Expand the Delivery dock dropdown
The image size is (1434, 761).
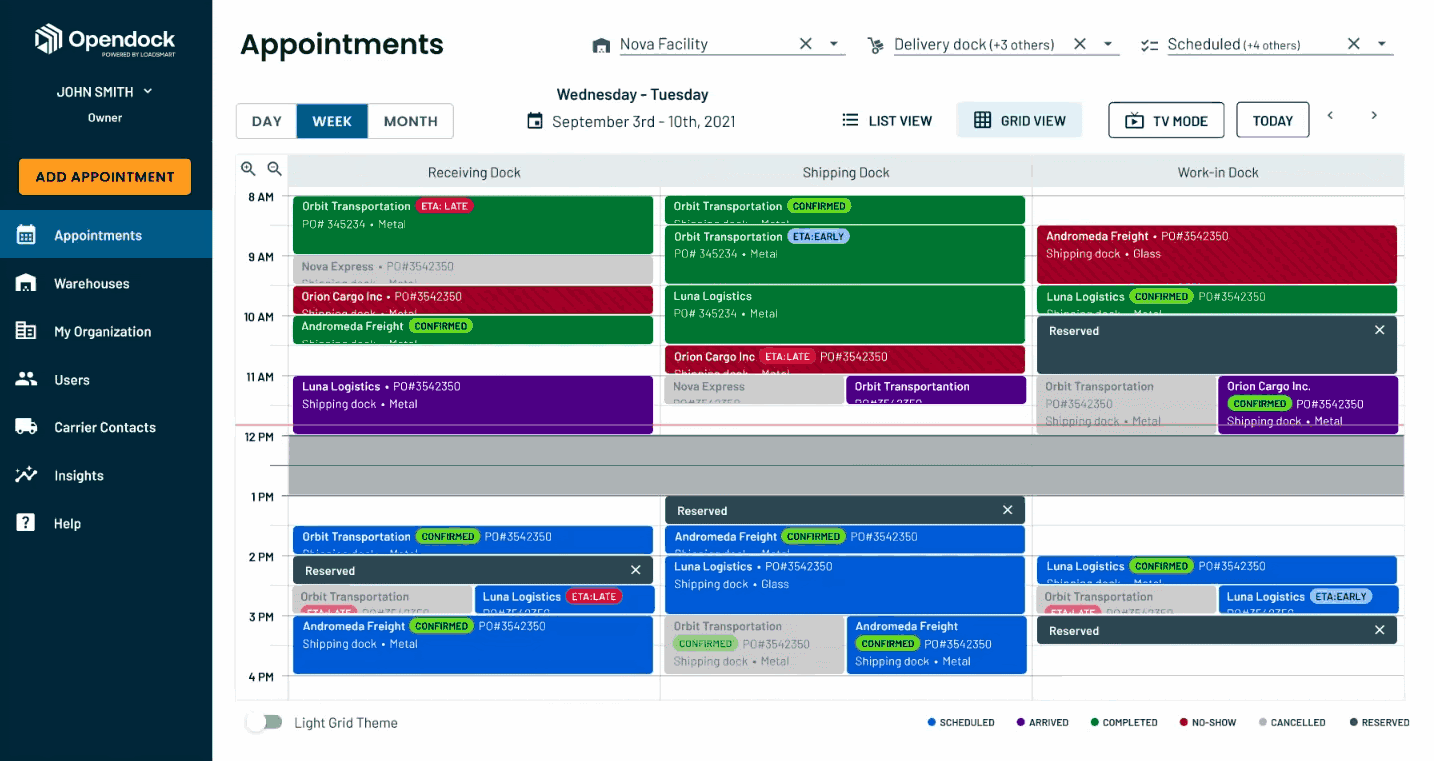coord(1108,45)
